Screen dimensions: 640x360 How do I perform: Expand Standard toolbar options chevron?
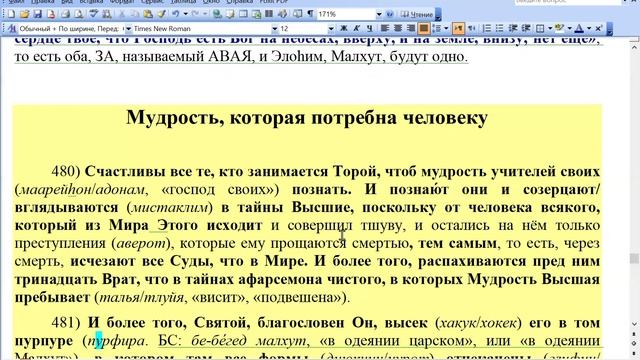point(438,15)
